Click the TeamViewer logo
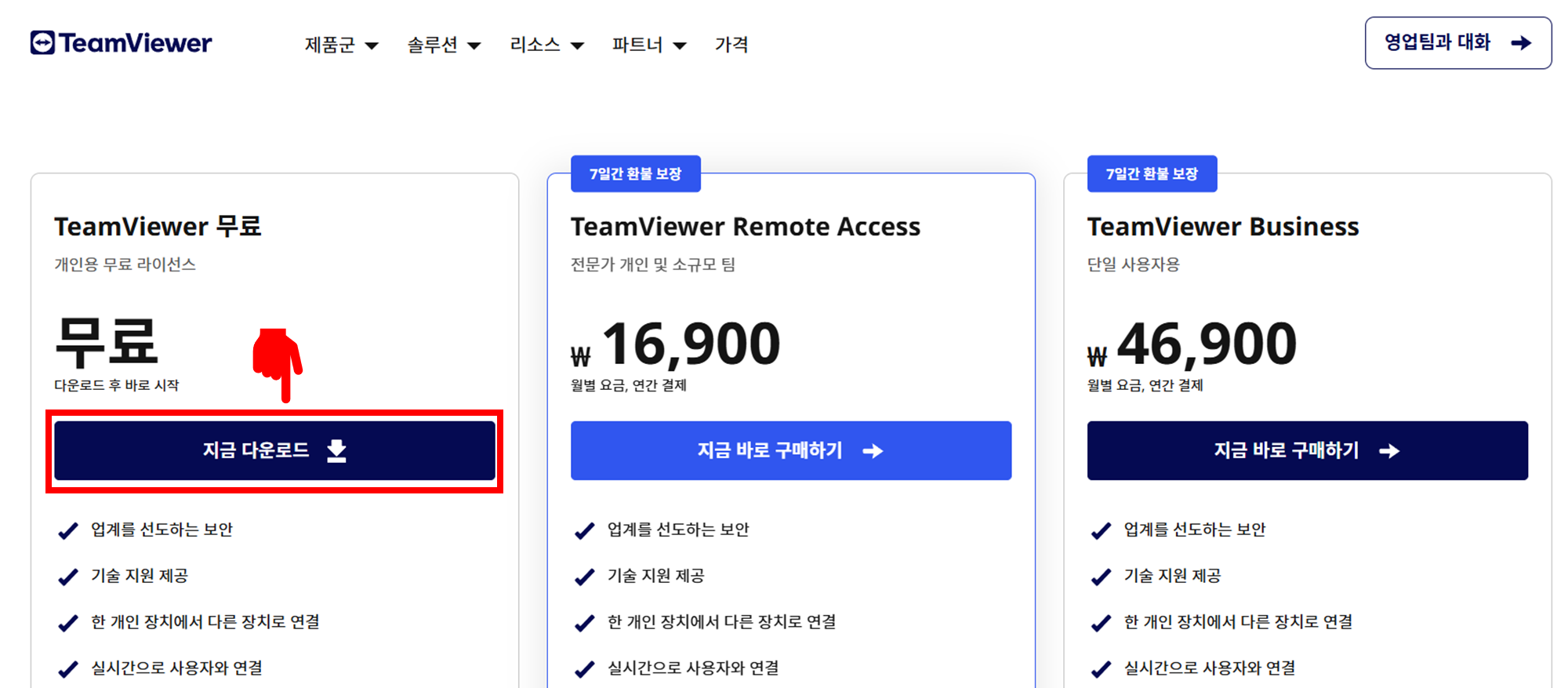1568x688 pixels. 121,42
